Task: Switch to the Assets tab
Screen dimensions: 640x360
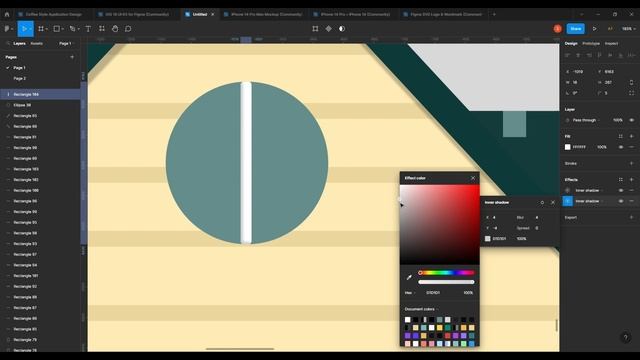Action: [37, 43]
